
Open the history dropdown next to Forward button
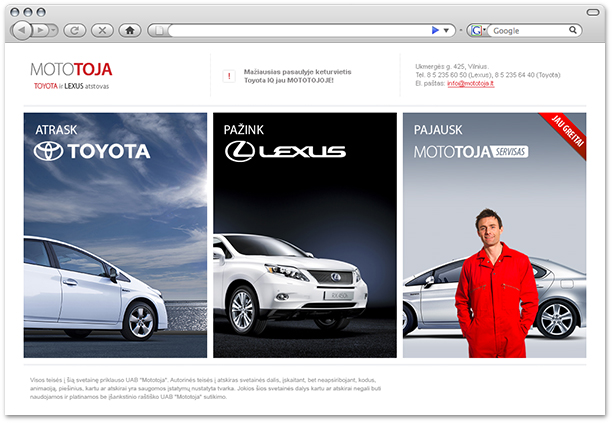53,30
